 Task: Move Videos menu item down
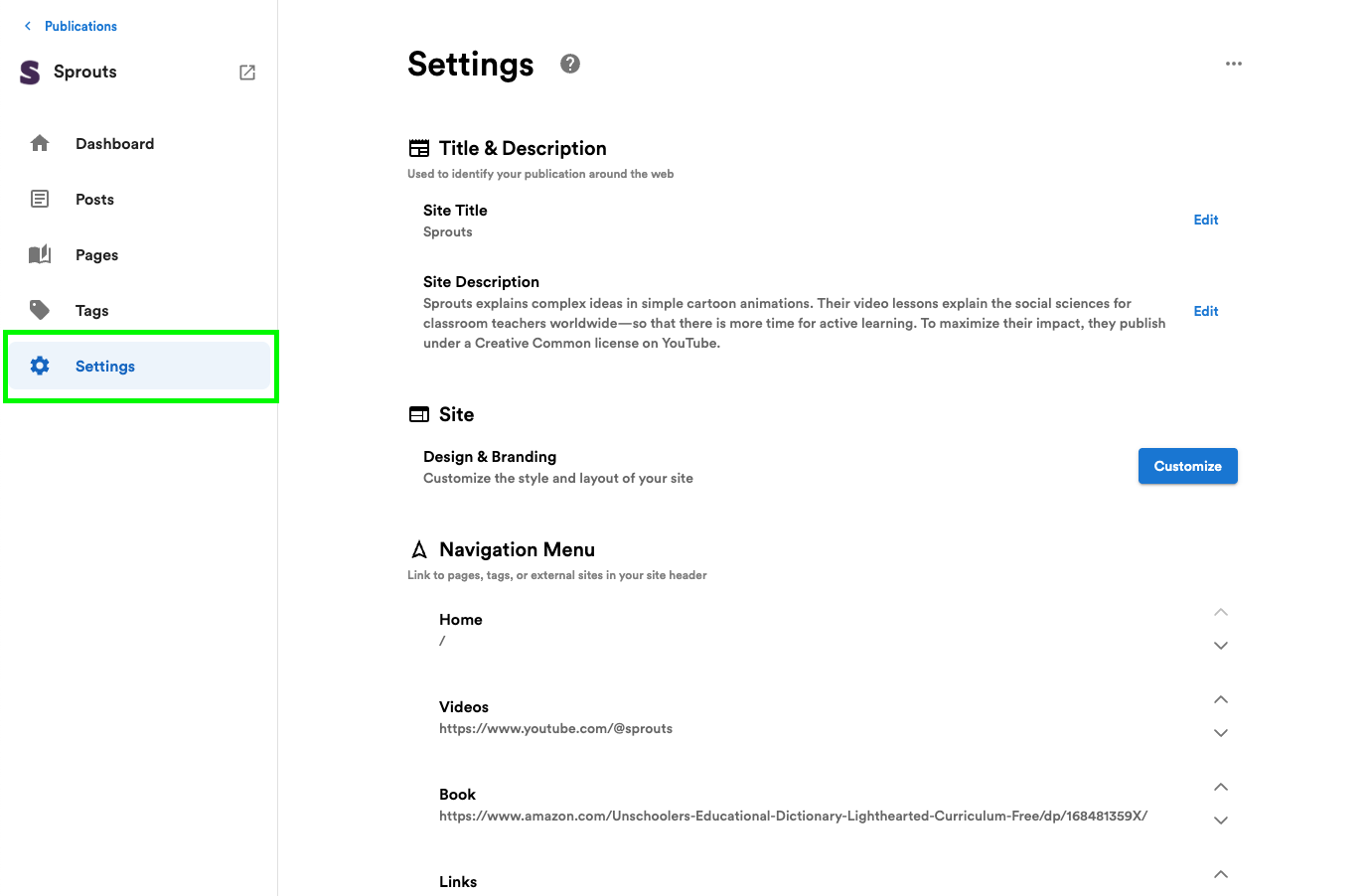click(1221, 733)
